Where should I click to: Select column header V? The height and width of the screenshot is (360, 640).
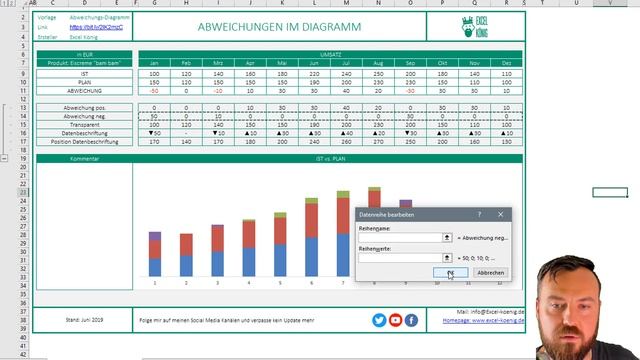pyautogui.click(x=610, y=3)
